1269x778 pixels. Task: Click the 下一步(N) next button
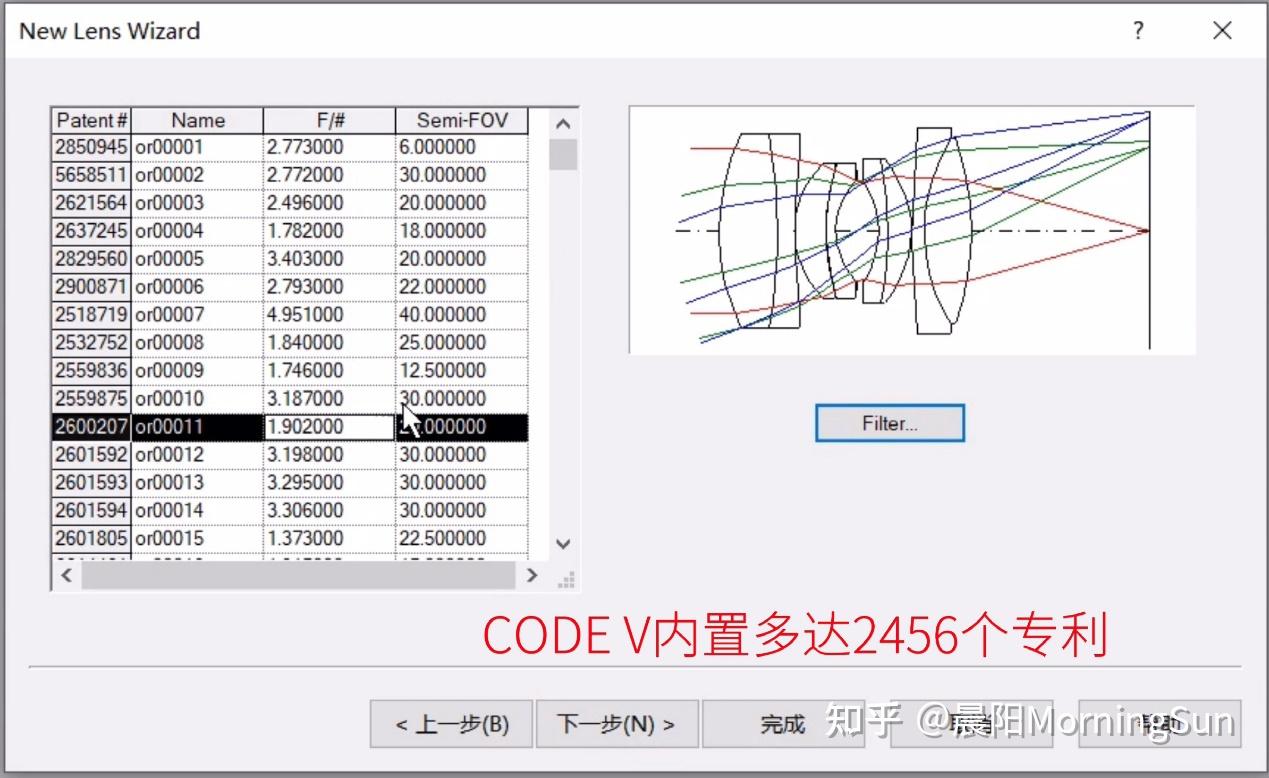(617, 723)
